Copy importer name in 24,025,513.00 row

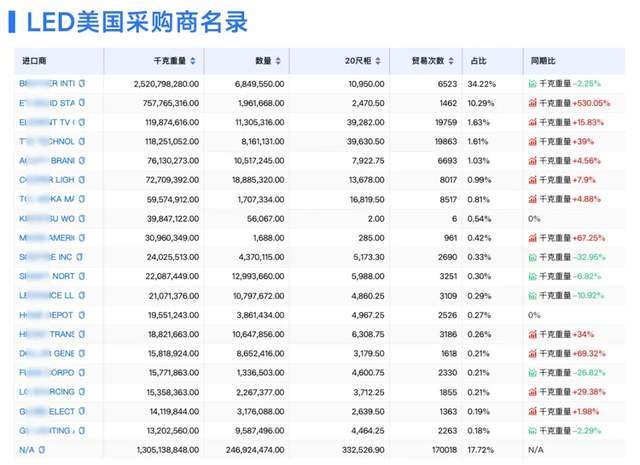click(79, 257)
